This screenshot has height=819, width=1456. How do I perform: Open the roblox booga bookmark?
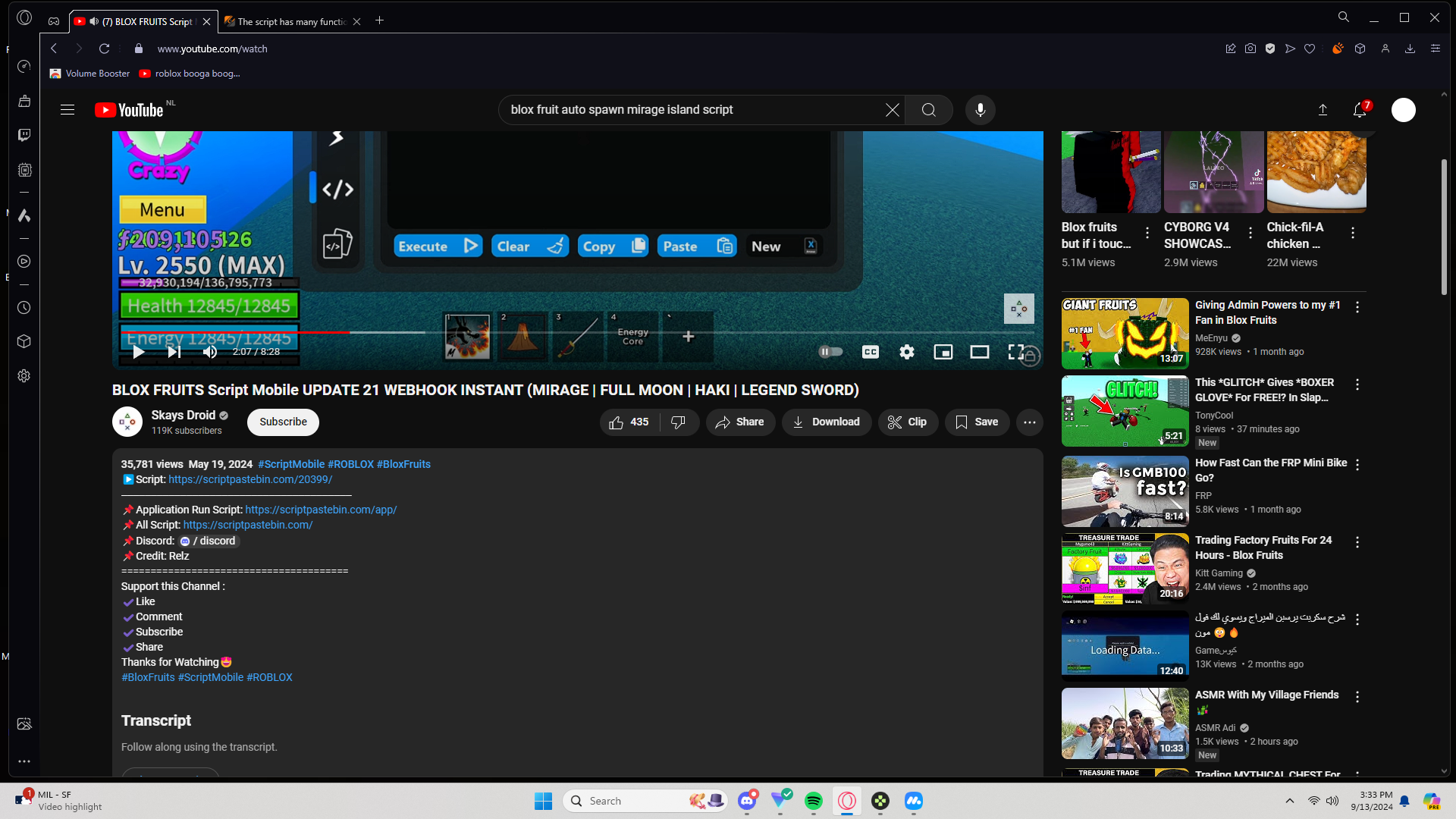pyautogui.click(x=190, y=74)
